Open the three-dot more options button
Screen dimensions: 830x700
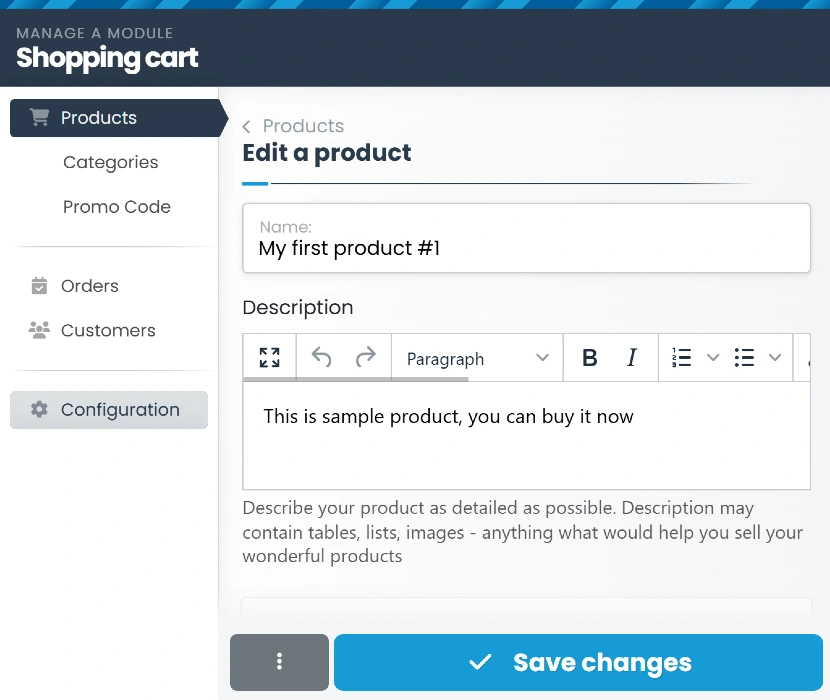[x=279, y=662]
